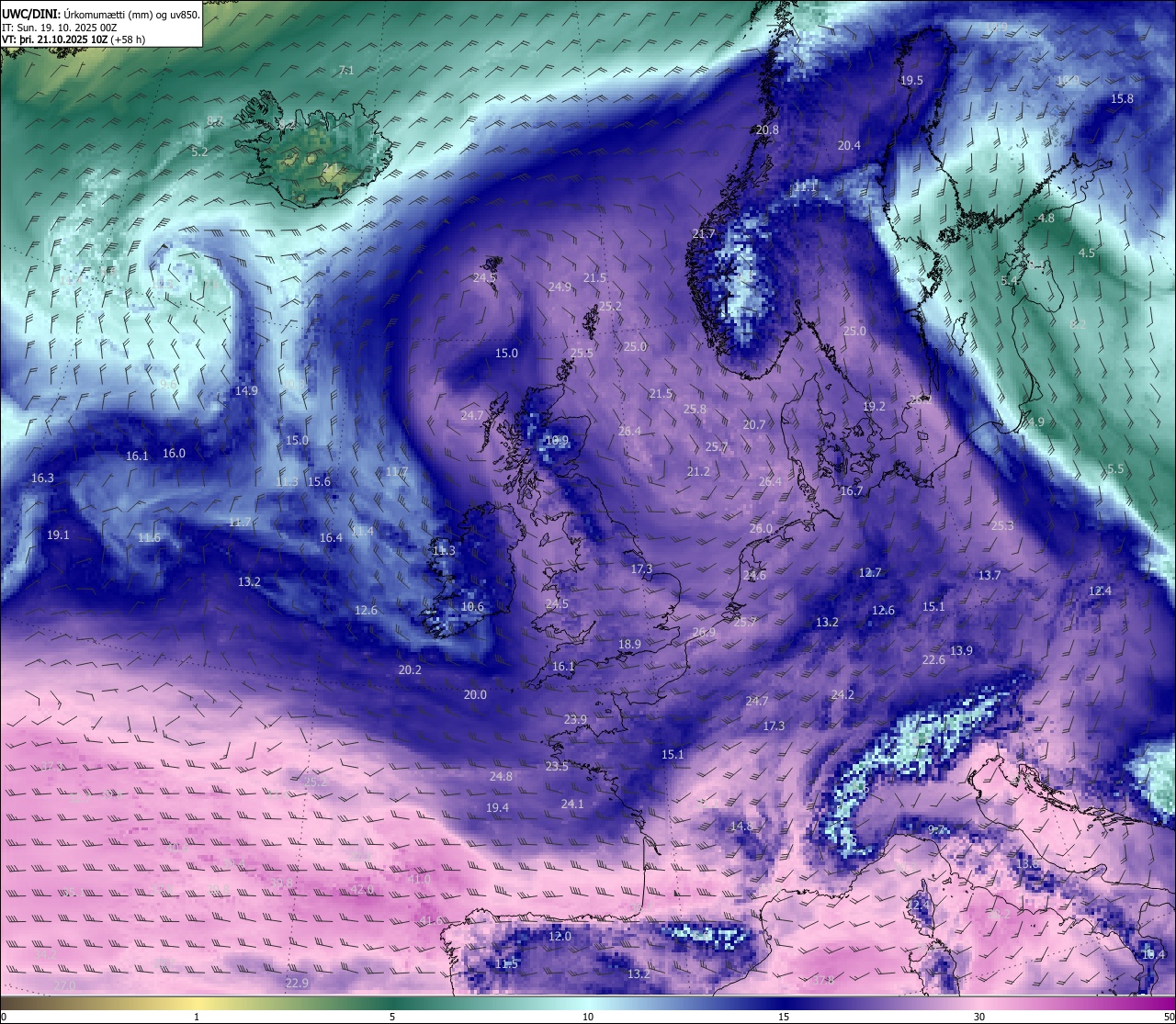Click the '50' tick label on the colour scale
The width and height of the screenshot is (1176, 1024).
tap(1168, 1017)
